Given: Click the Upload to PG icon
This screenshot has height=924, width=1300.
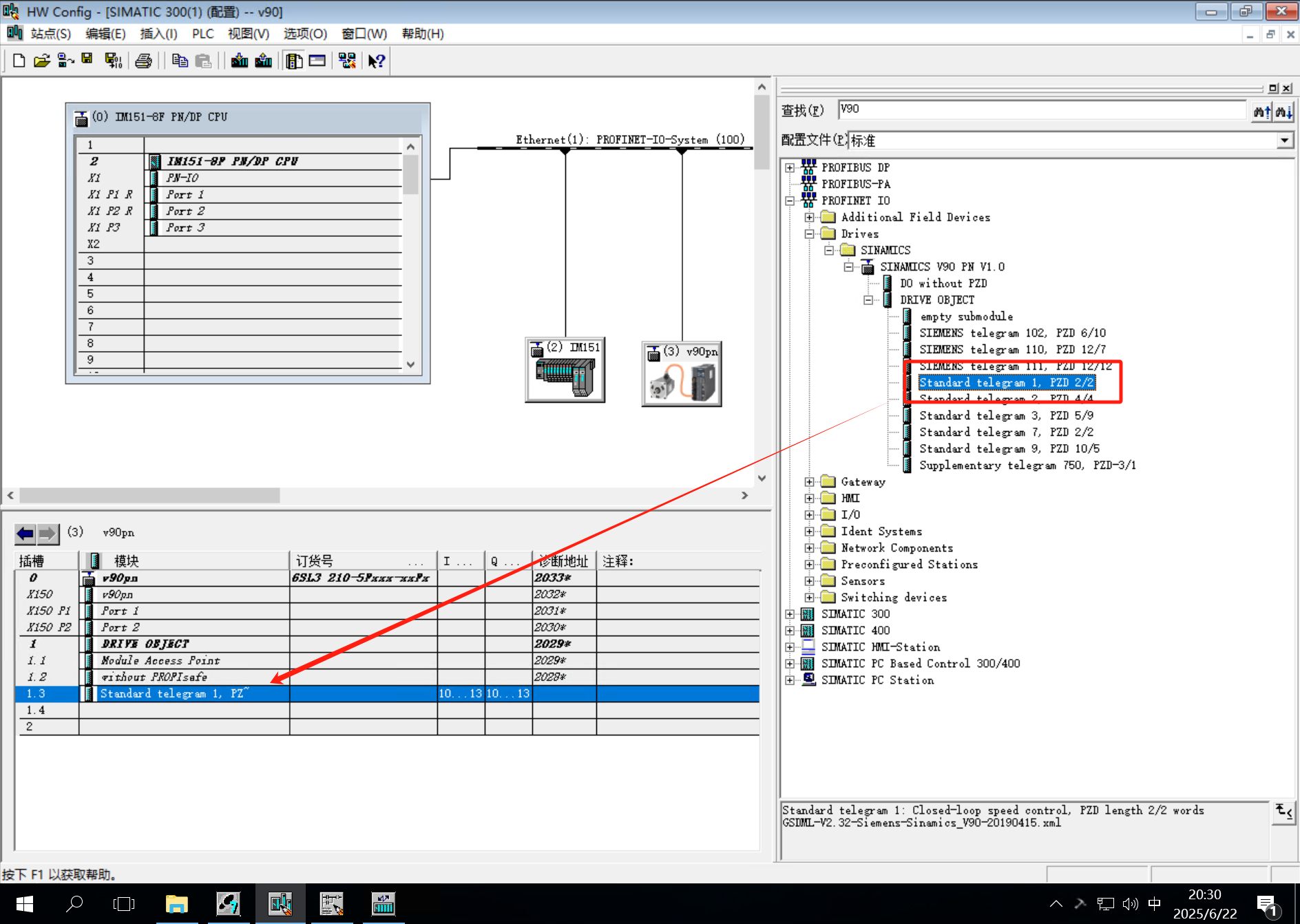Looking at the screenshot, I should tap(263, 61).
